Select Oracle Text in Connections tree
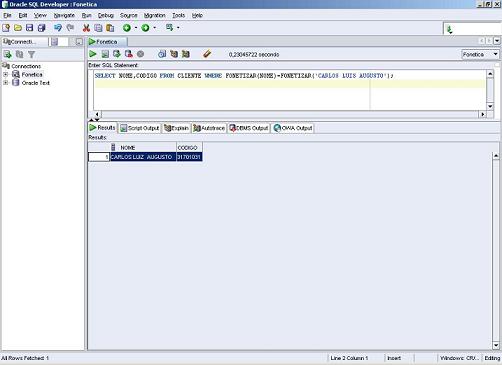Viewport: 502px width, 365px height. 36,83
